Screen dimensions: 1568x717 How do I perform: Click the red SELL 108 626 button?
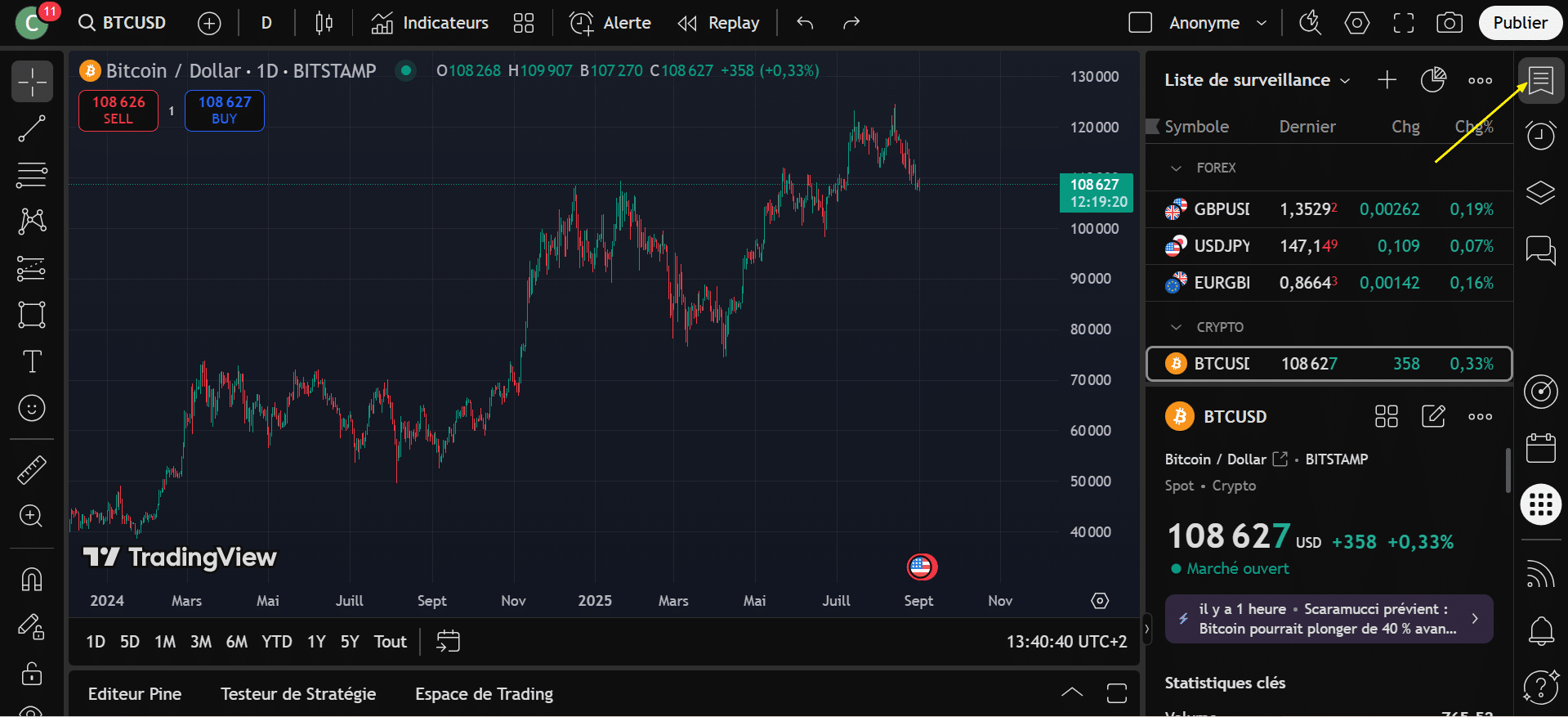(118, 110)
